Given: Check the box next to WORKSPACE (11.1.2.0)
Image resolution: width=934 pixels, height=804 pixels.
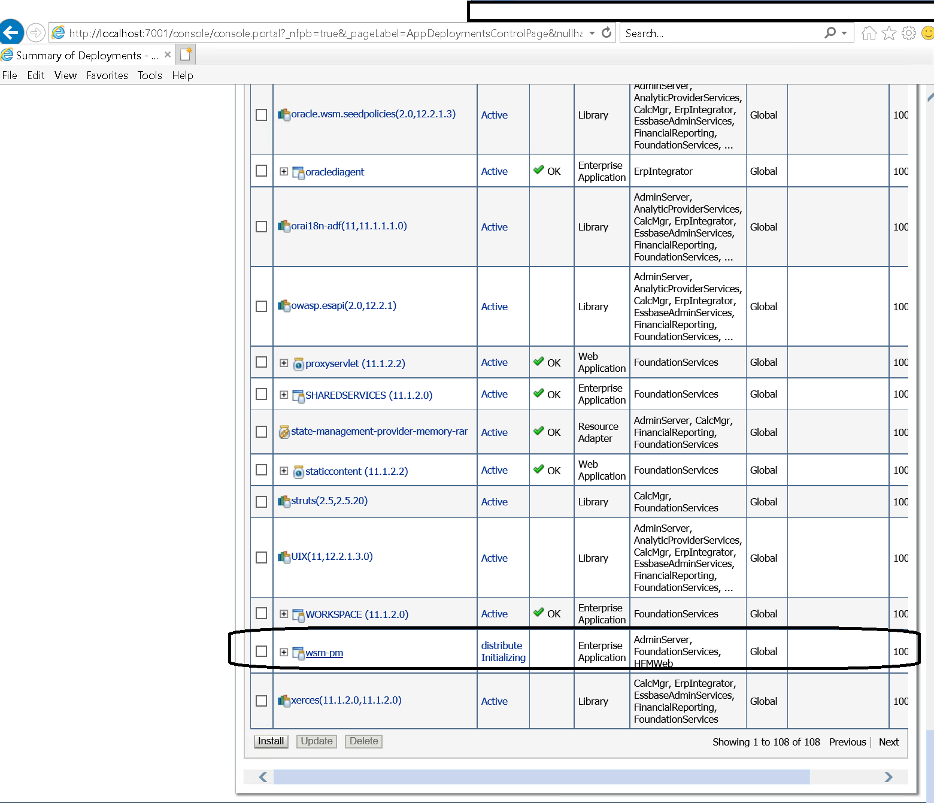Looking at the screenshot, I should point(261,613).
